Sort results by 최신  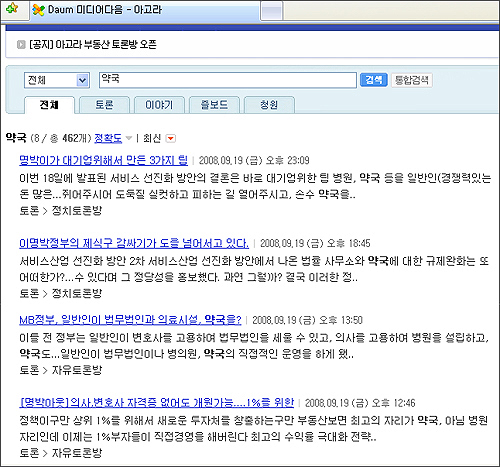pyautogui.click(x=152, y=138)
